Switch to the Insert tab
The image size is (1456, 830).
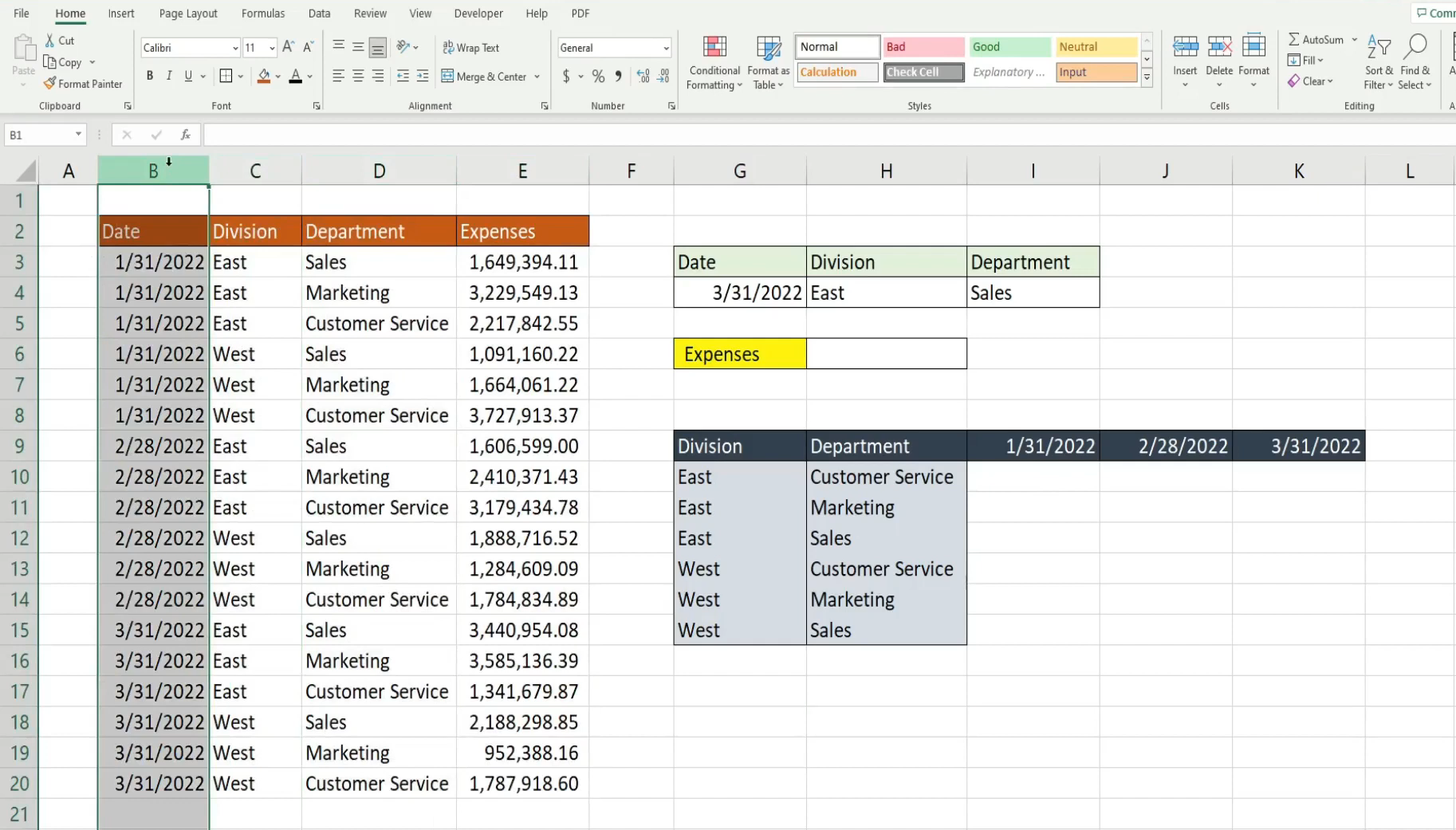[x=121, y=14]
